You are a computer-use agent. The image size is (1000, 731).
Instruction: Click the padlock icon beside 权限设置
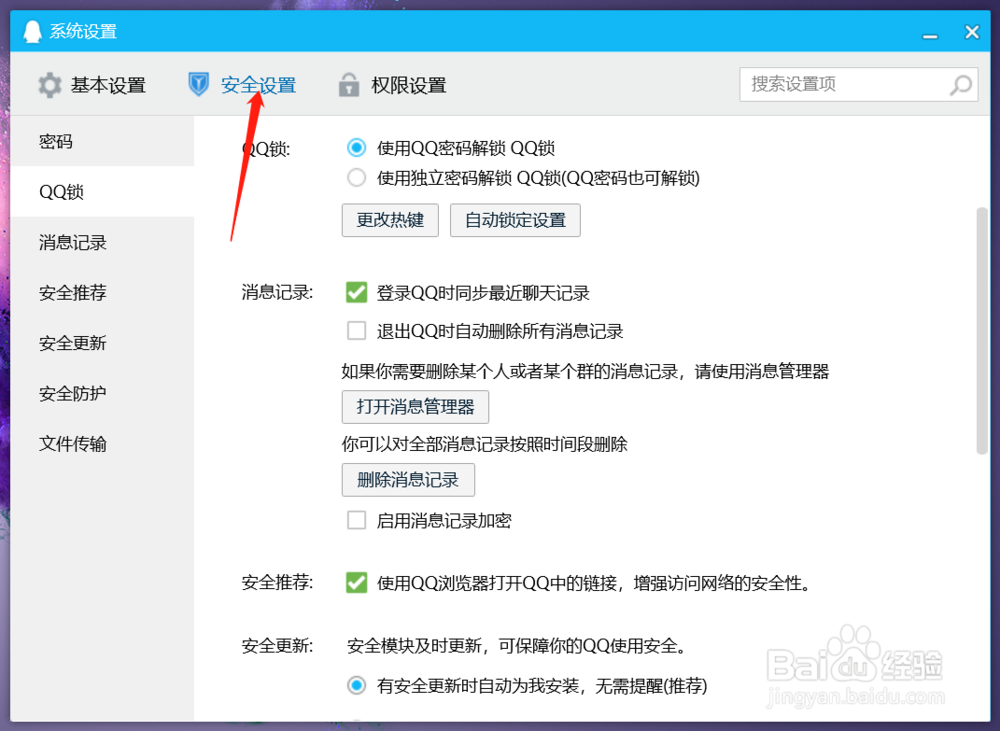coord(348,85)
